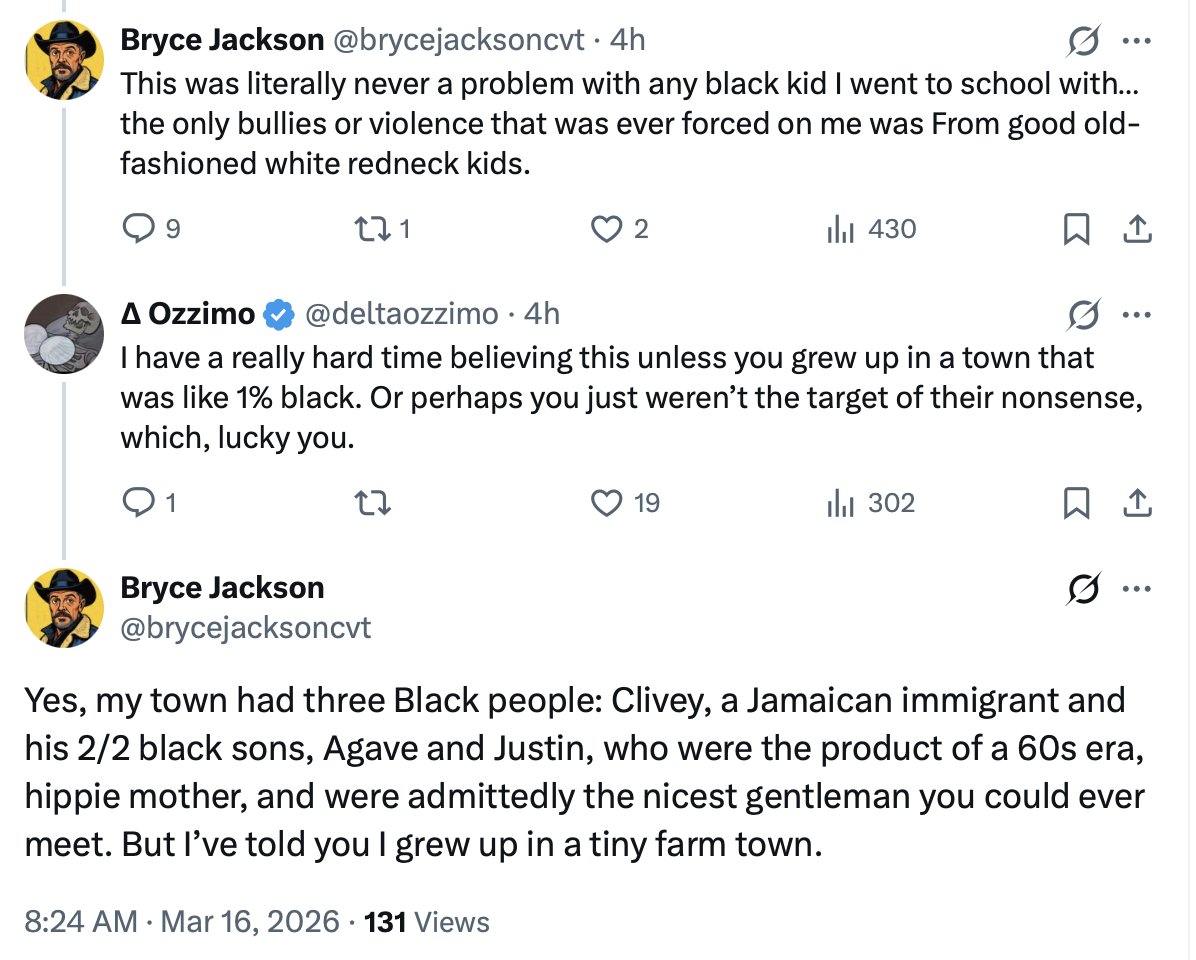Open @brycejacksoncvt handle on main tweet
This screenshot has height=960, width=1196.
coord(245,628)
